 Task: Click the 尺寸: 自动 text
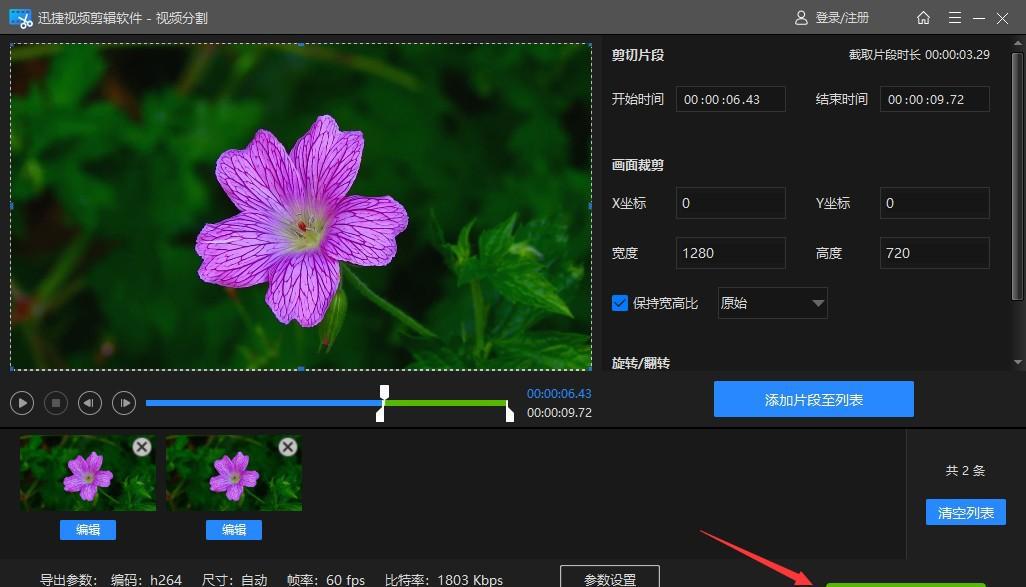point(234,580)
